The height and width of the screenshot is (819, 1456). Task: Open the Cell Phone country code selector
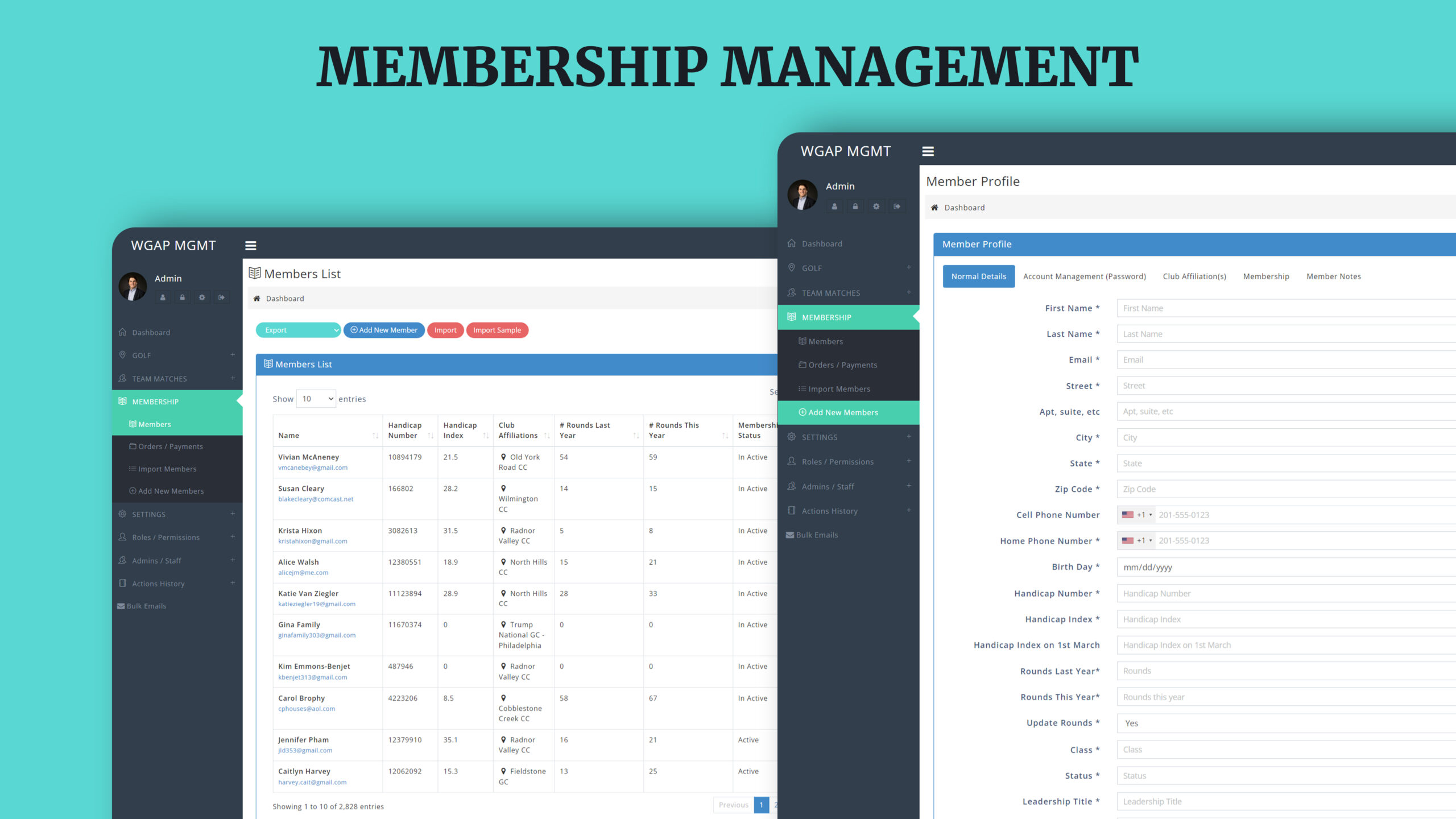click(x=1136, y=515)
